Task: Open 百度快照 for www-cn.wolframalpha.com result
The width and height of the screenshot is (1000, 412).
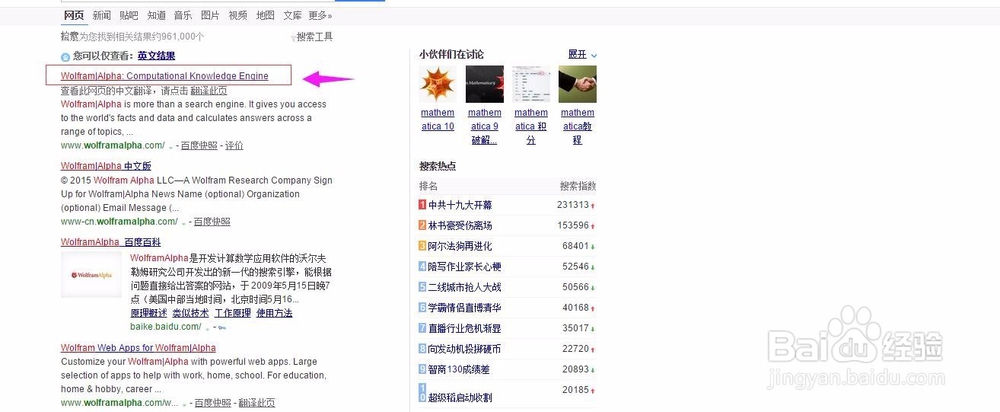Action: (212, 221)
